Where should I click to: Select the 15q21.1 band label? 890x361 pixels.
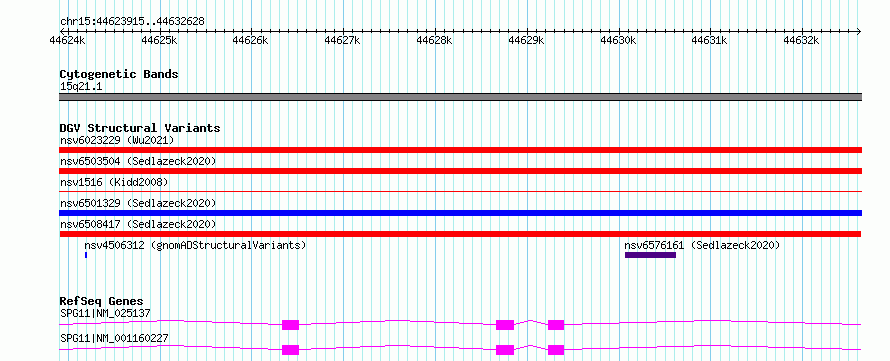[x=81, y=87]
